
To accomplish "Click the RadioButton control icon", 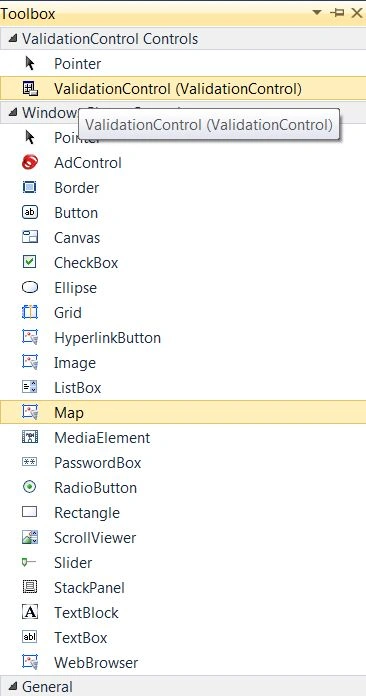I will [x=30, y=487].
